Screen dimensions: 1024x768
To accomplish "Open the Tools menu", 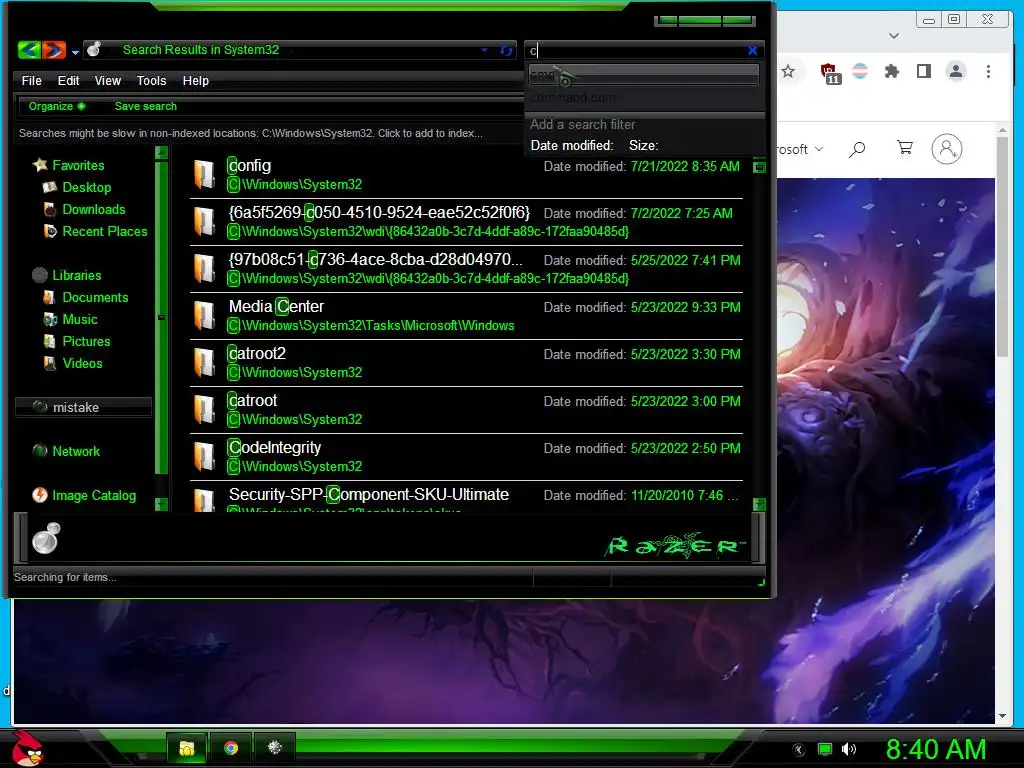I will [151, 81].
